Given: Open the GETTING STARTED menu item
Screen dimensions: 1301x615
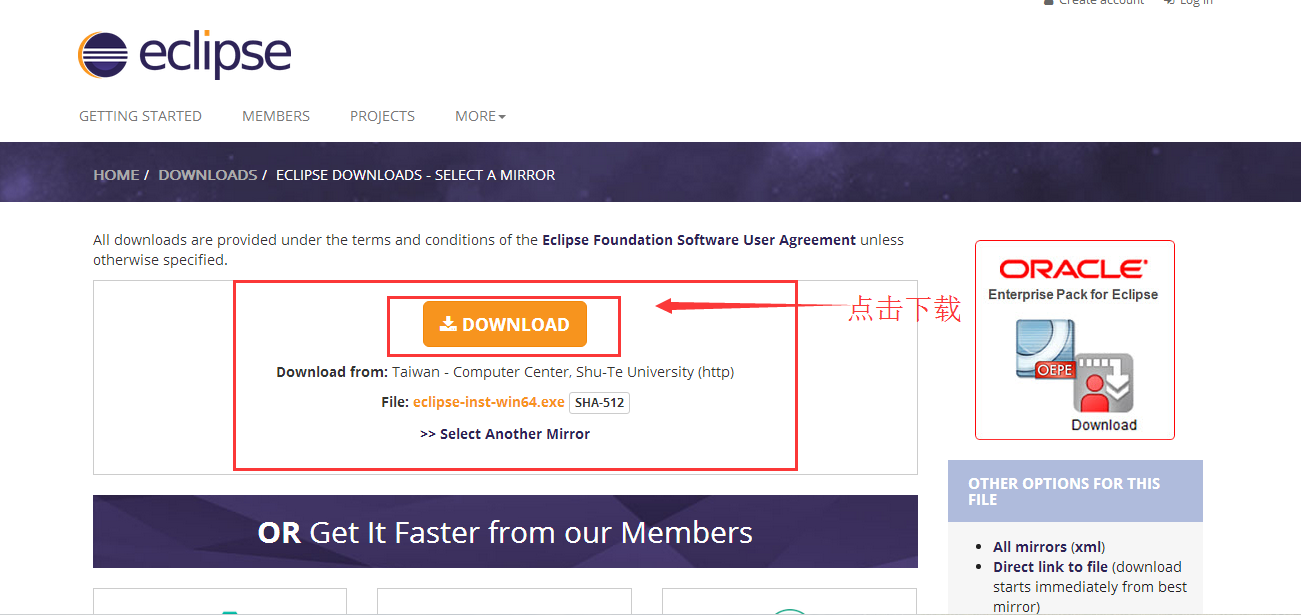Looking at the screenshot, I should (x=140, y=116).
